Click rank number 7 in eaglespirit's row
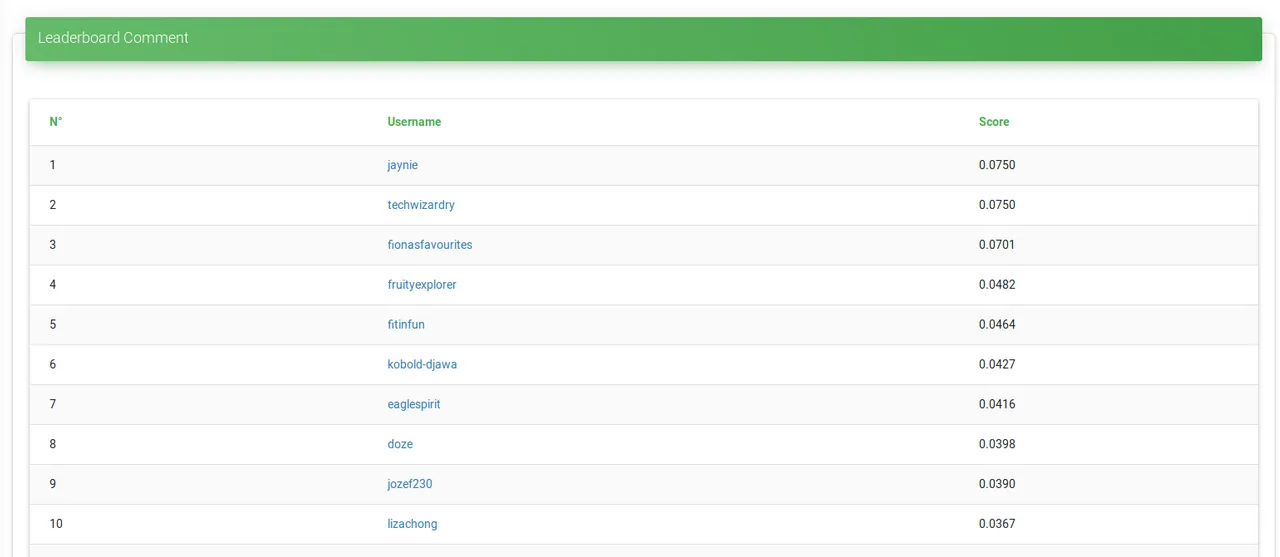The width and height of the screenshot is (1280, 557). (x=53, y=405)
